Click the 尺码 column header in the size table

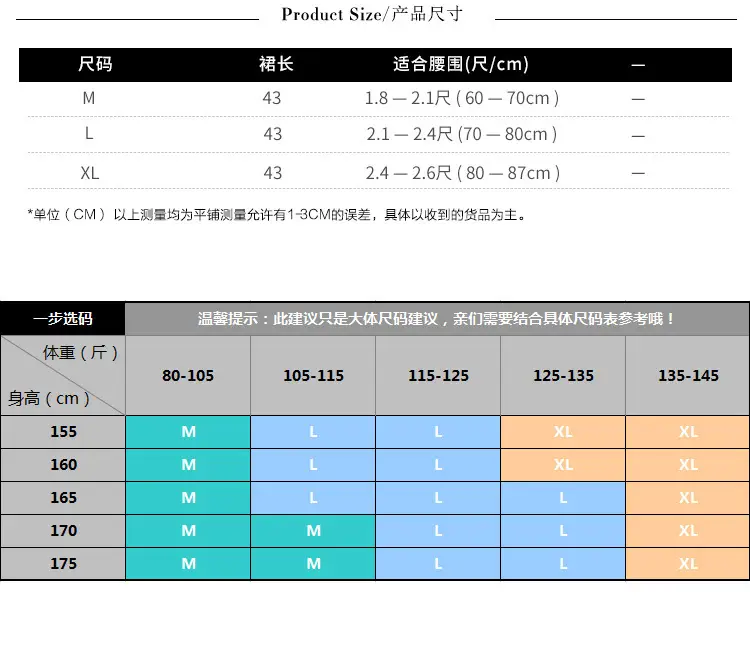pyautogui.click(x=95, y=64)
